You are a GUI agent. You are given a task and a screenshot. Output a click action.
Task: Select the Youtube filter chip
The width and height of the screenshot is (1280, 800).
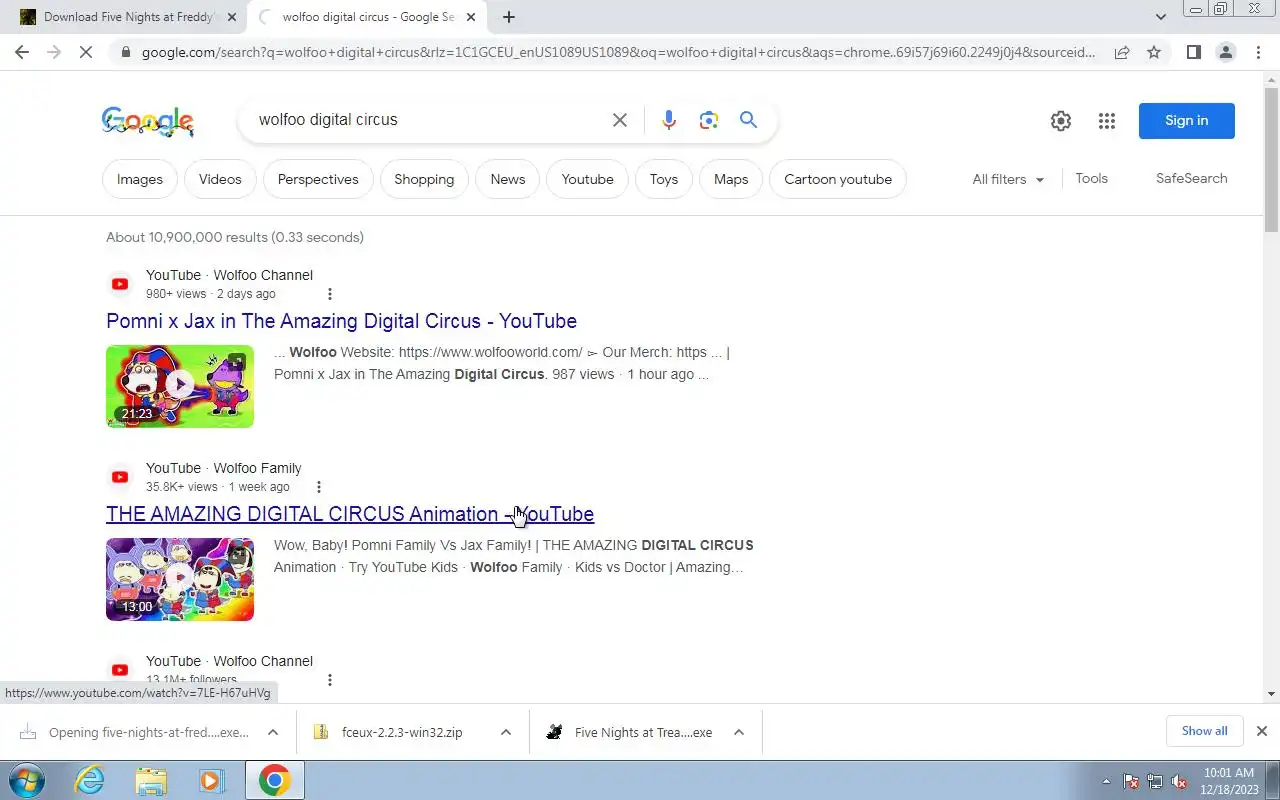[x=587, y=179]
